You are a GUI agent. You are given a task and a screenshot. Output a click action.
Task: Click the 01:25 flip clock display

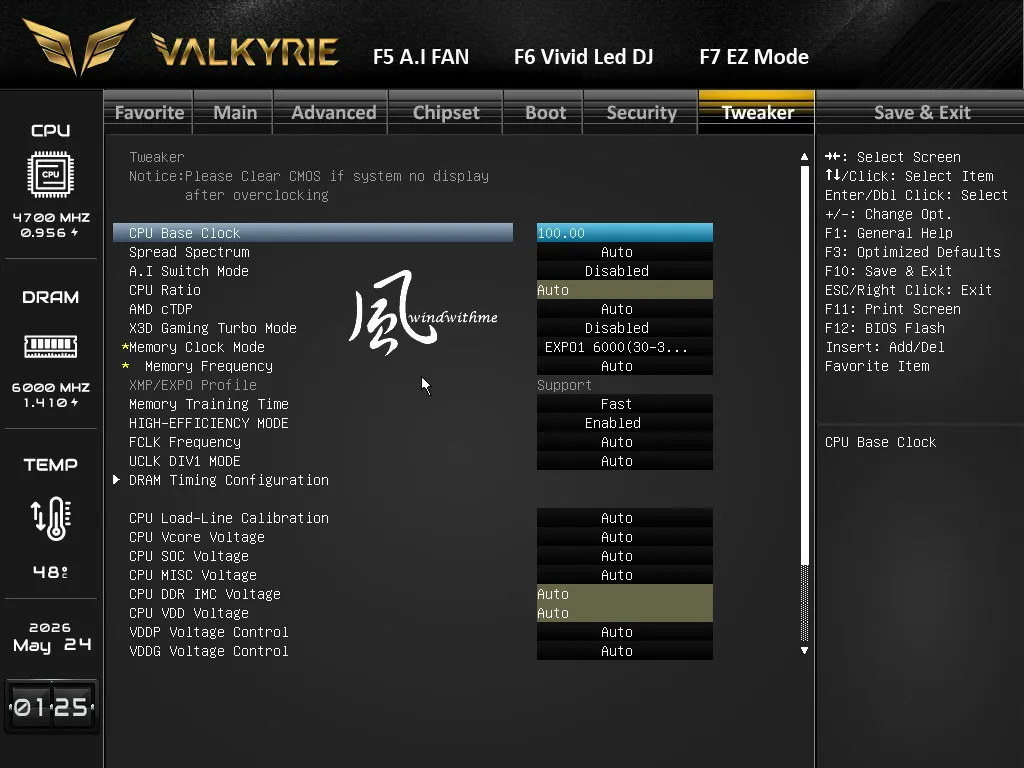tap(51, 707)
